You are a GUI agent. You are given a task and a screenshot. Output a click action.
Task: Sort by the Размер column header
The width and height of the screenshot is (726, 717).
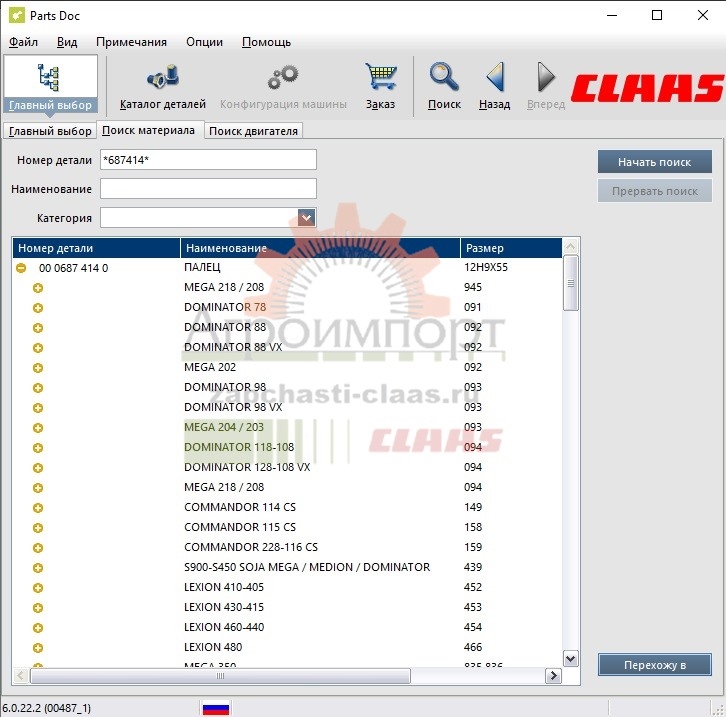[x=510, y=248]
